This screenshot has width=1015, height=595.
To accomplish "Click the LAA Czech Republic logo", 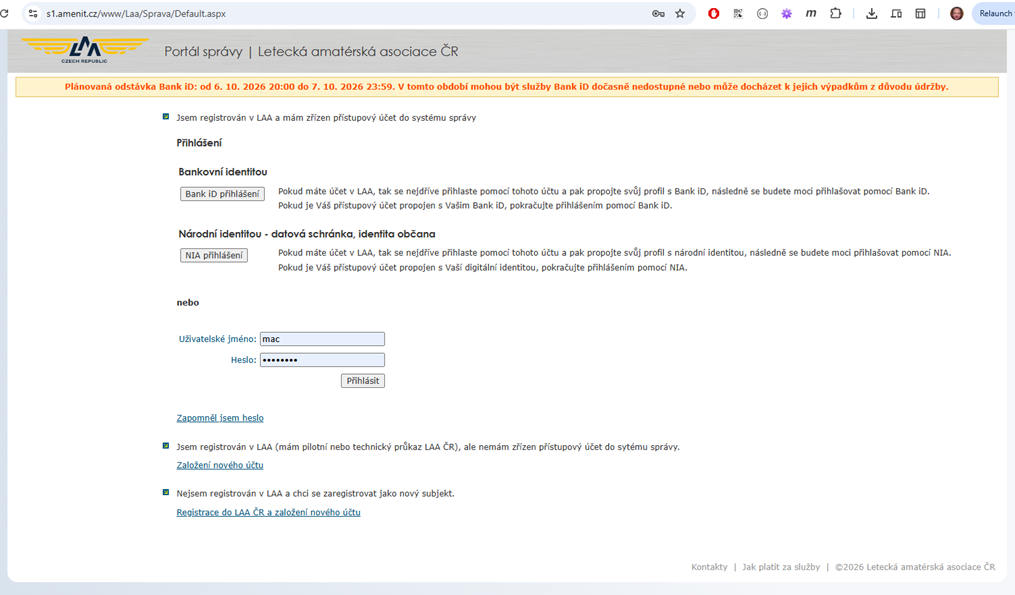I will pos(85,50).
